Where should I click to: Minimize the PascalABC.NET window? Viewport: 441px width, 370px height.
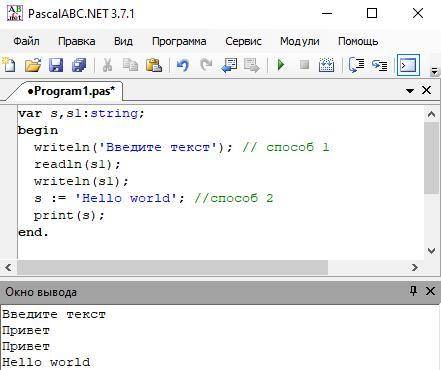tap(327, 13)
